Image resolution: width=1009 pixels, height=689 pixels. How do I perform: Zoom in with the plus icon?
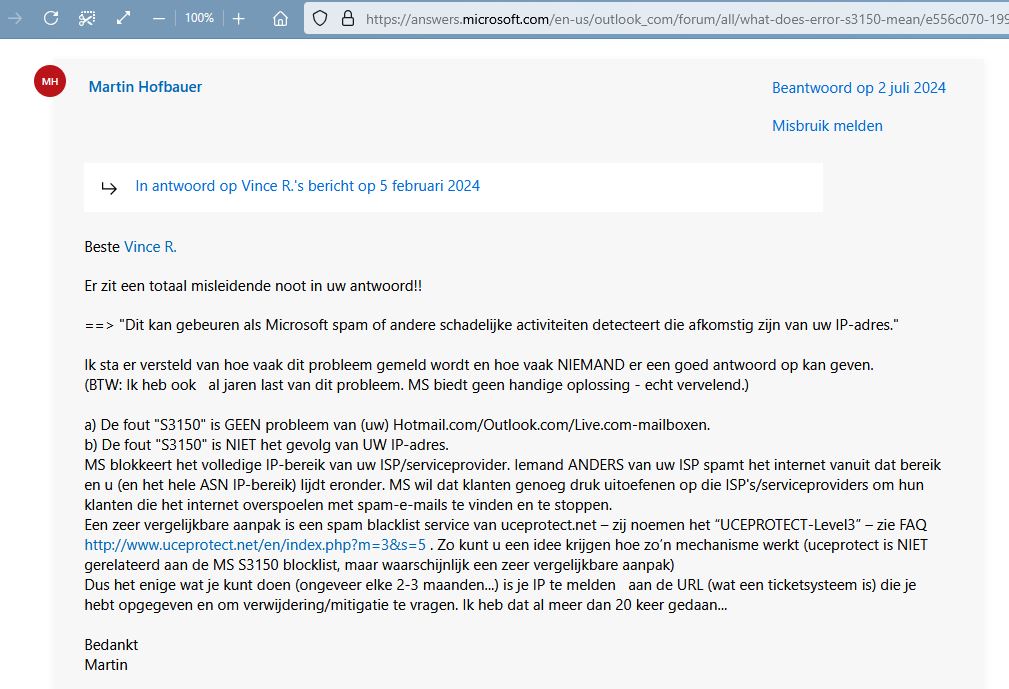tap(239, 19)
